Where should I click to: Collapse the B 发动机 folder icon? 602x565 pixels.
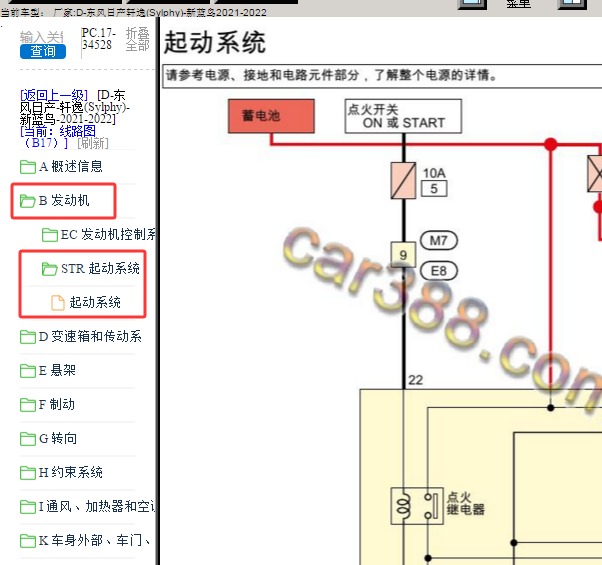coord(28,201)
